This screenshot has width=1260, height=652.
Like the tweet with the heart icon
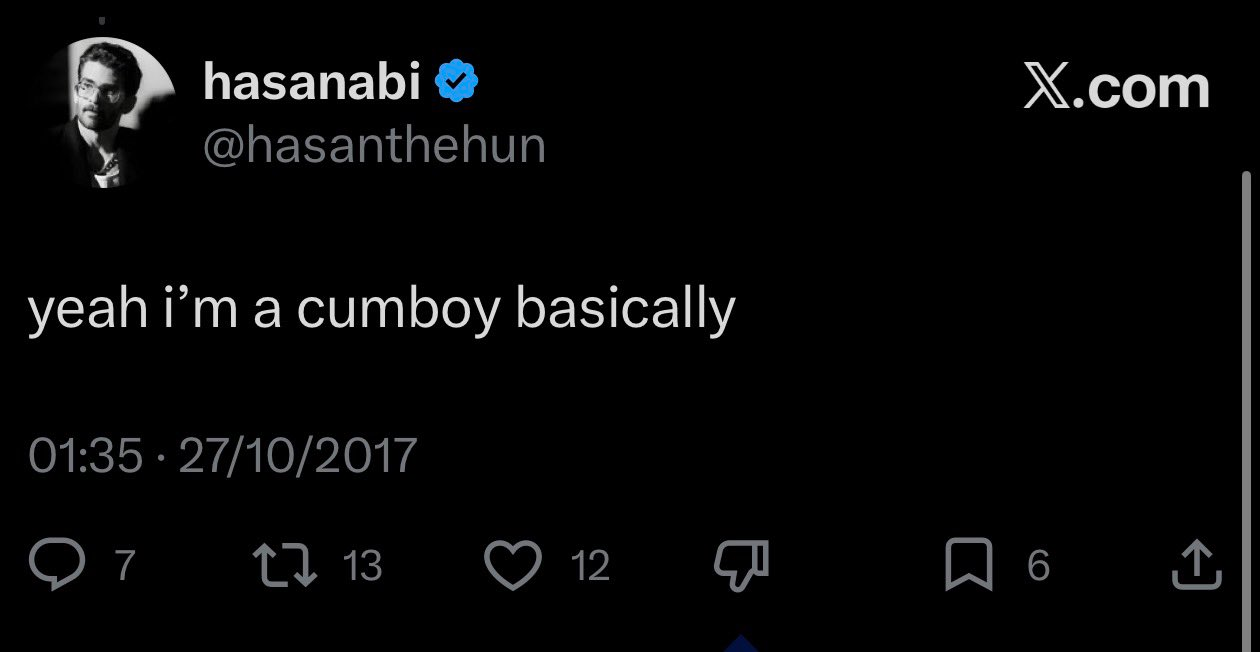513,566
